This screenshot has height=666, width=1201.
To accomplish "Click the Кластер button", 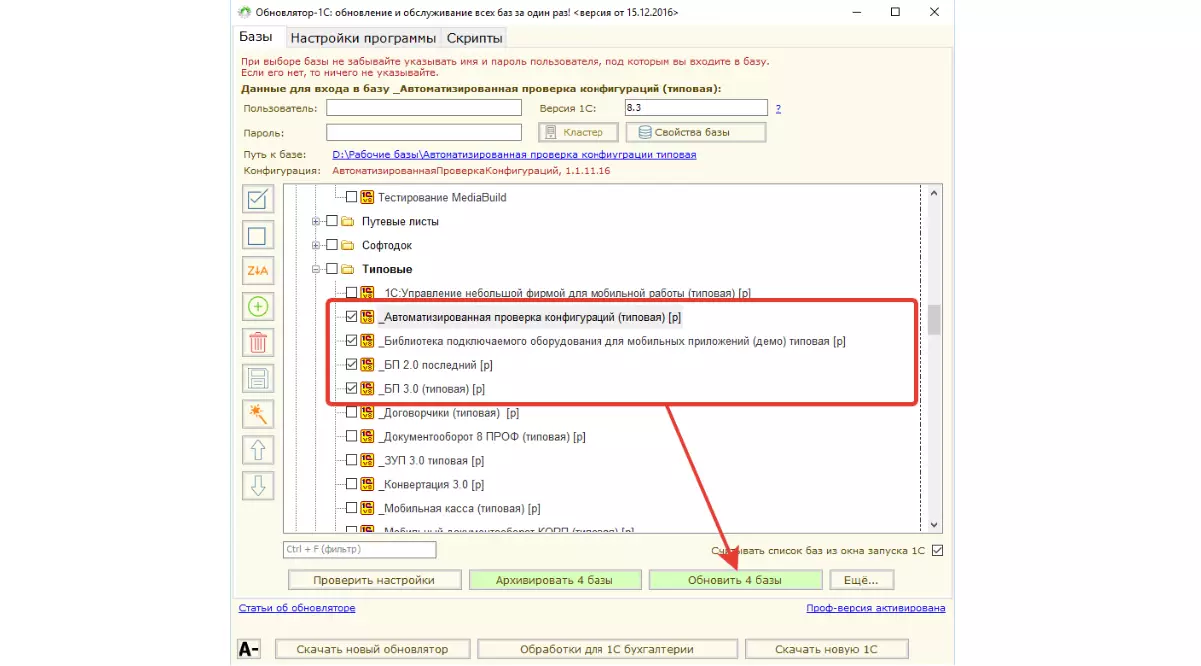I will coord(578,132).
